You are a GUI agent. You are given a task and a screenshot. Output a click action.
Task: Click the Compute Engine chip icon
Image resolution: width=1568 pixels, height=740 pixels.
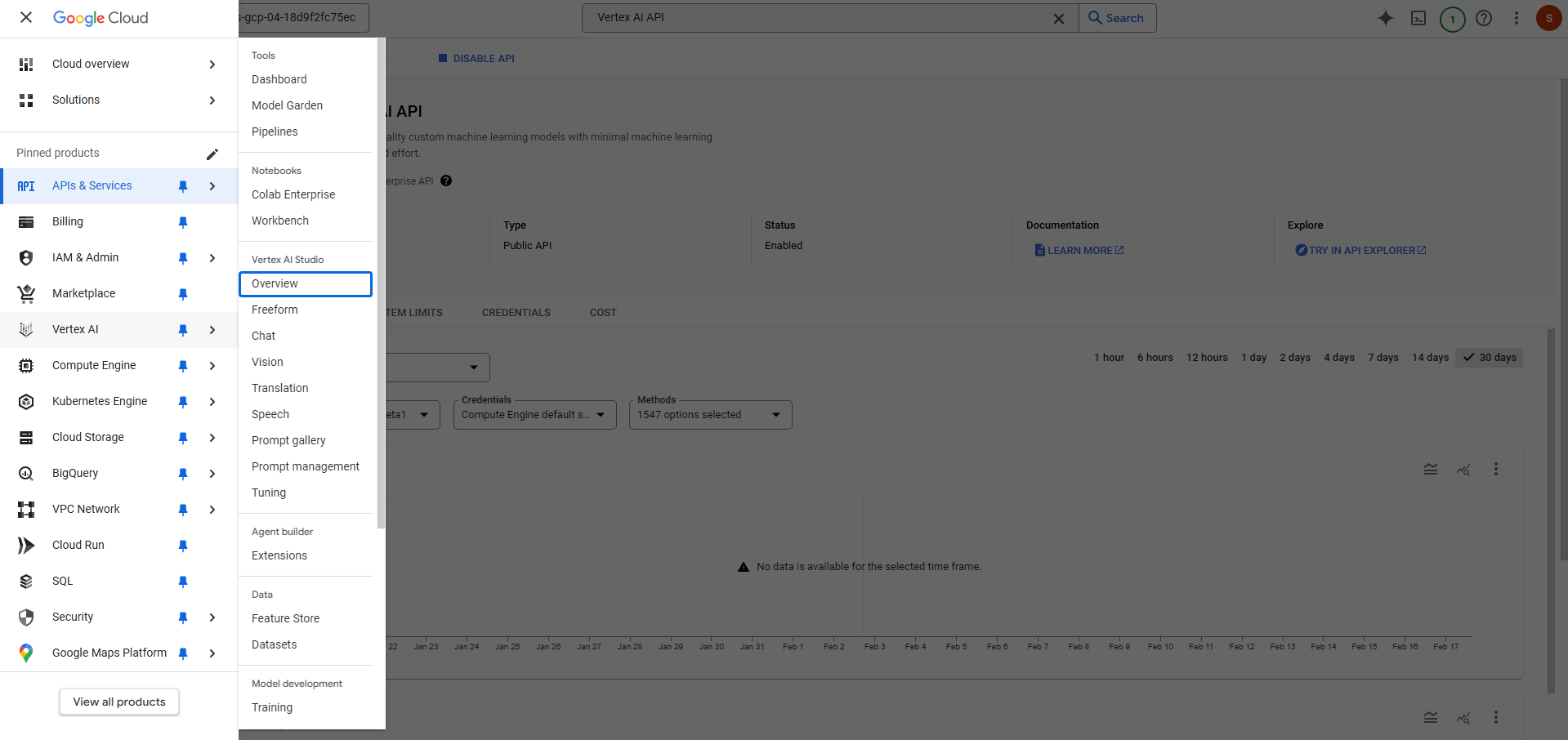[26, 366]
